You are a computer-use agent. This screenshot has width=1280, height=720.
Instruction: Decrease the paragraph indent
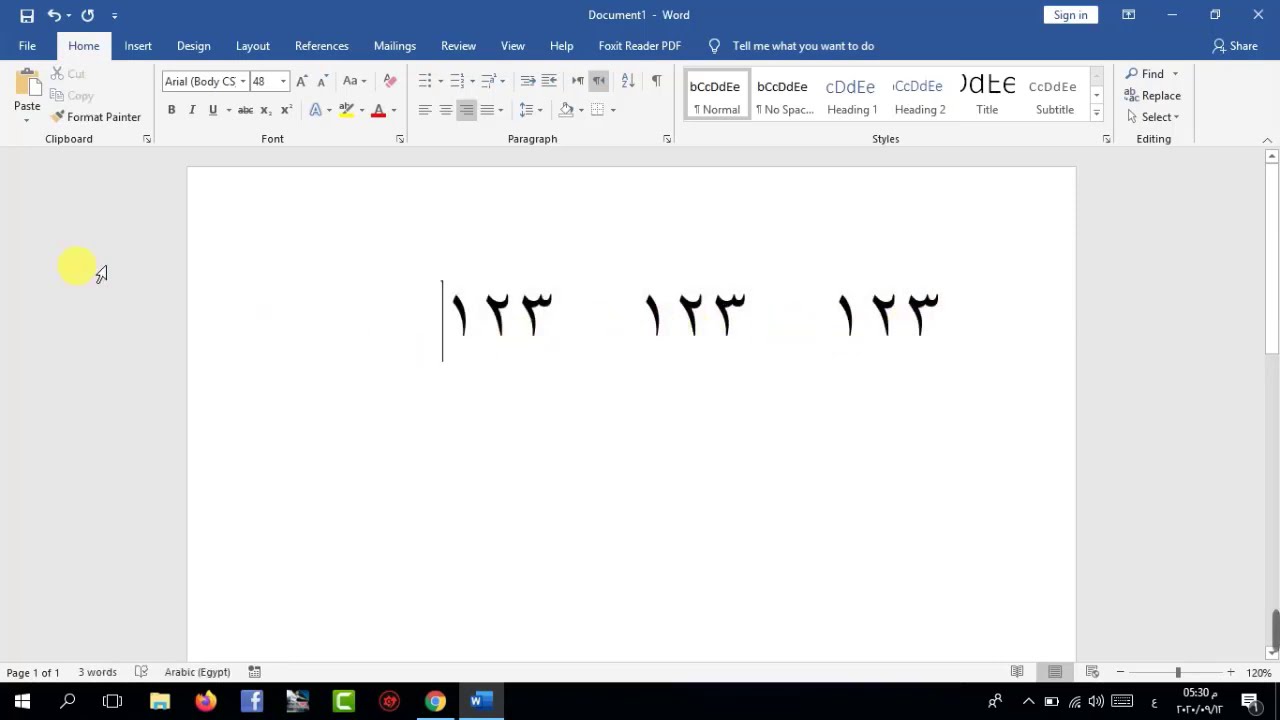point(528,81)
